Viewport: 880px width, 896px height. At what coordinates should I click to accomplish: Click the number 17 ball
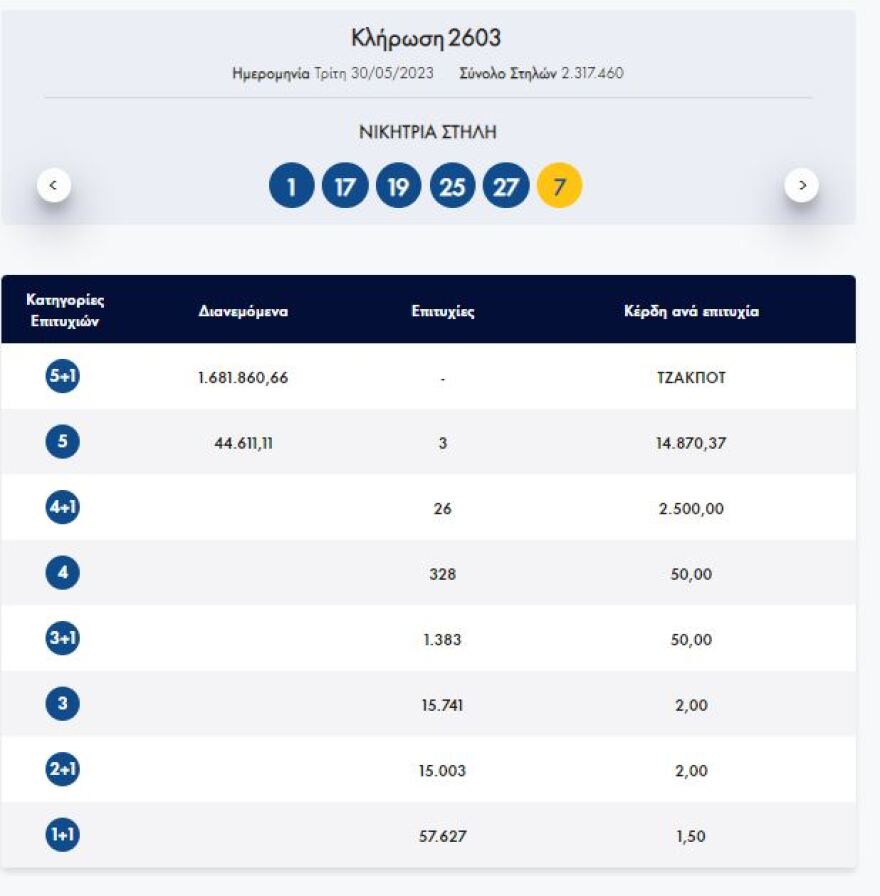coord(345,184)
